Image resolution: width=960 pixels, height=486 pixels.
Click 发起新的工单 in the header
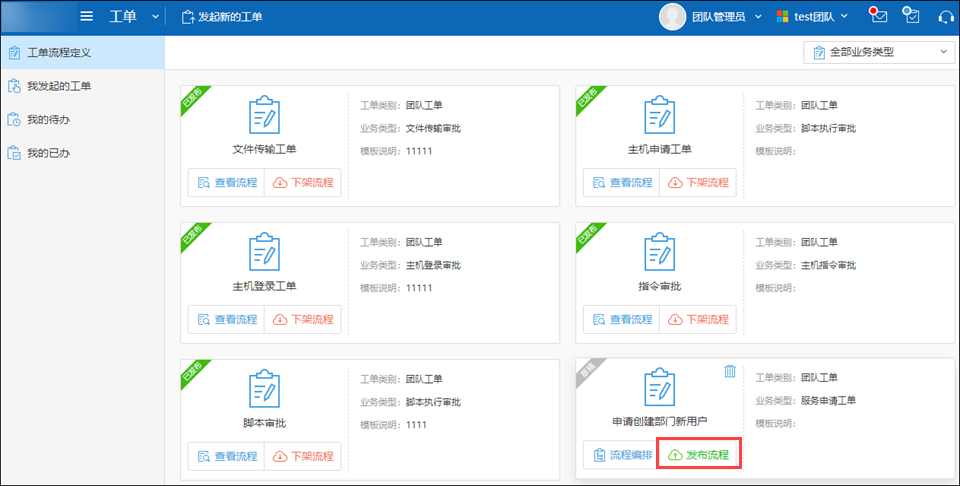coord(222,17)
